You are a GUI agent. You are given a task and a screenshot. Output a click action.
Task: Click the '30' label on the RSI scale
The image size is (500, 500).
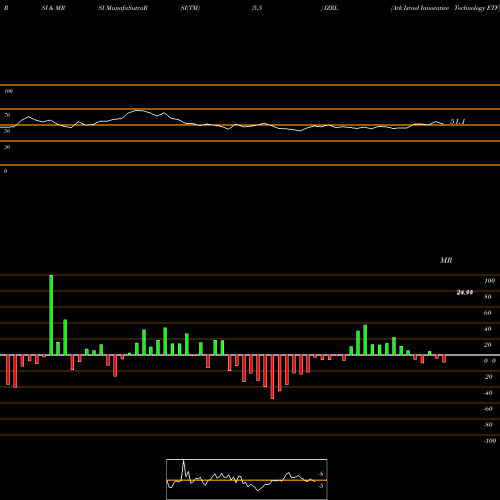(x=7, y=147)
